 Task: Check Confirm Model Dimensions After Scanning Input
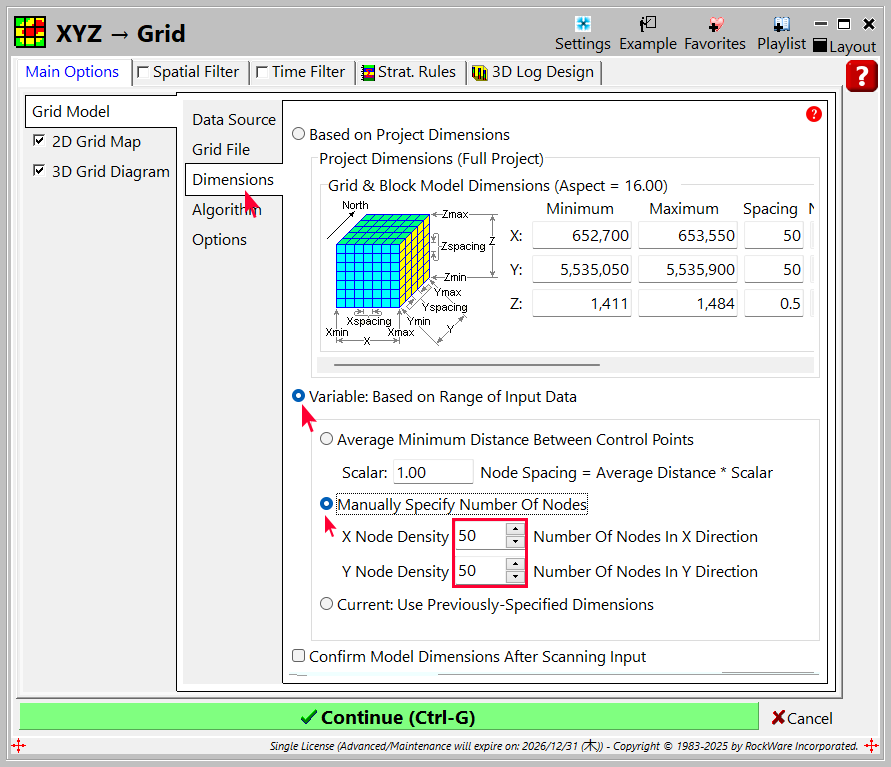[298, 657]
